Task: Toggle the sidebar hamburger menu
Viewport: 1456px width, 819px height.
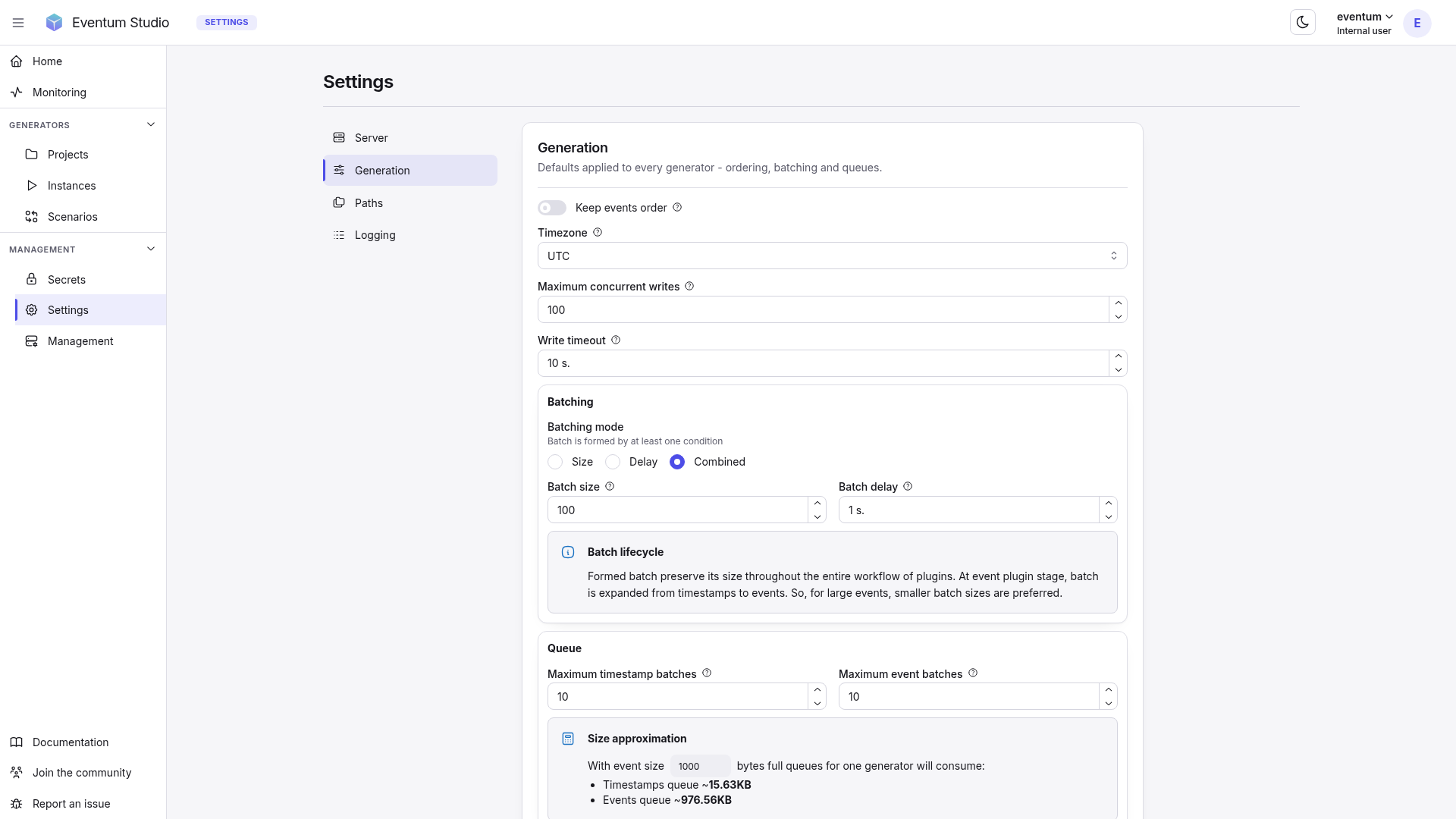Action: (x=18, y=23)
